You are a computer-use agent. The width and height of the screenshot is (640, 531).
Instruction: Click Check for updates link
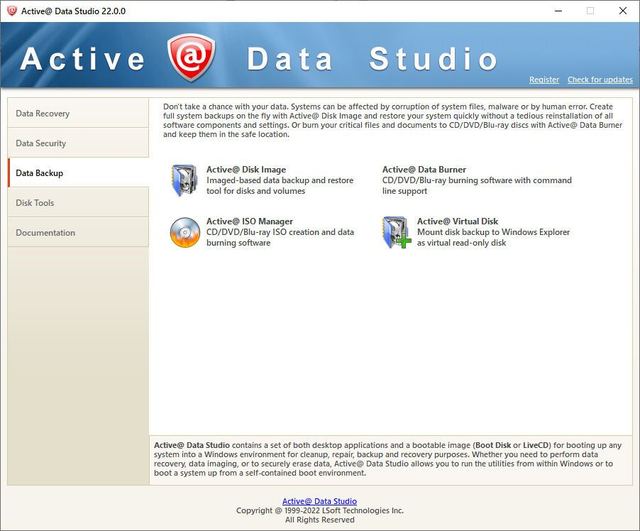[x=600, y=80]
